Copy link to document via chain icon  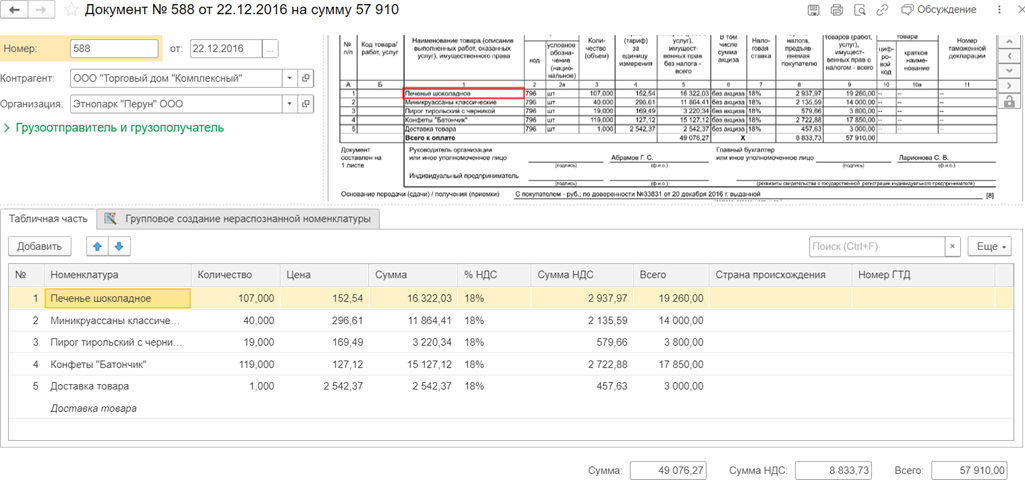tap(882, 10)
